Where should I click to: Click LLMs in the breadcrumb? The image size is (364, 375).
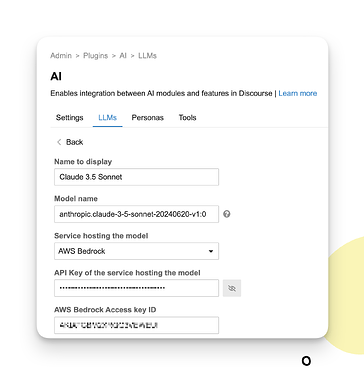[x=147, y=56]
